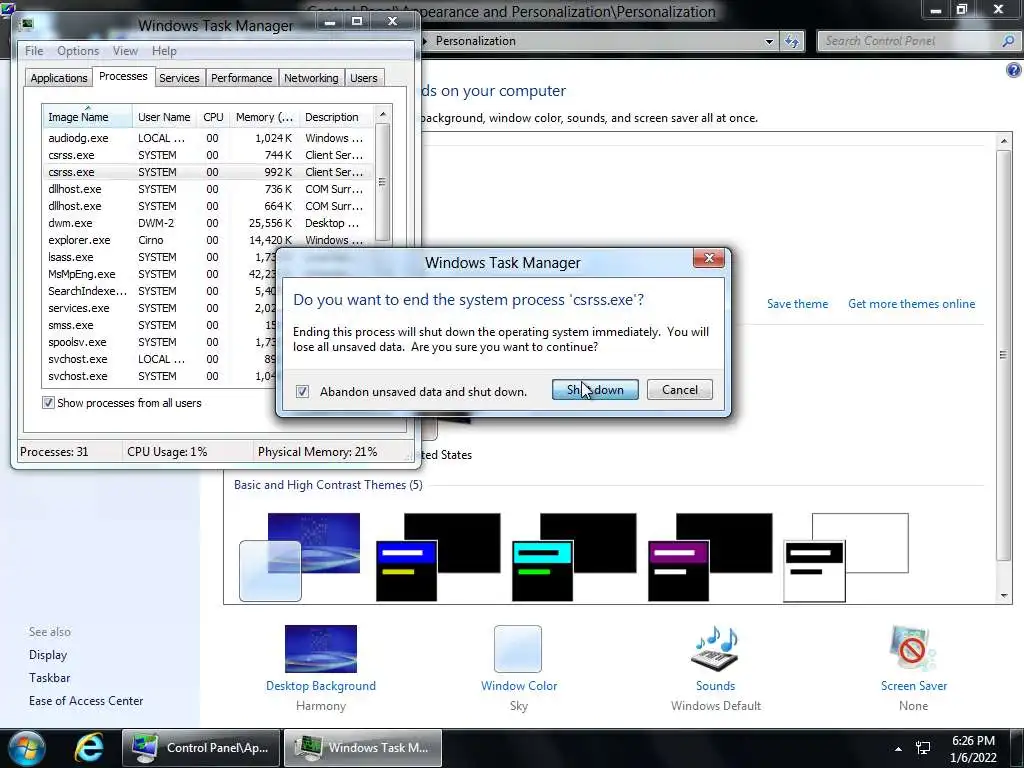
Task: Select the smss.exe process row
Action: tap(160, 325)
